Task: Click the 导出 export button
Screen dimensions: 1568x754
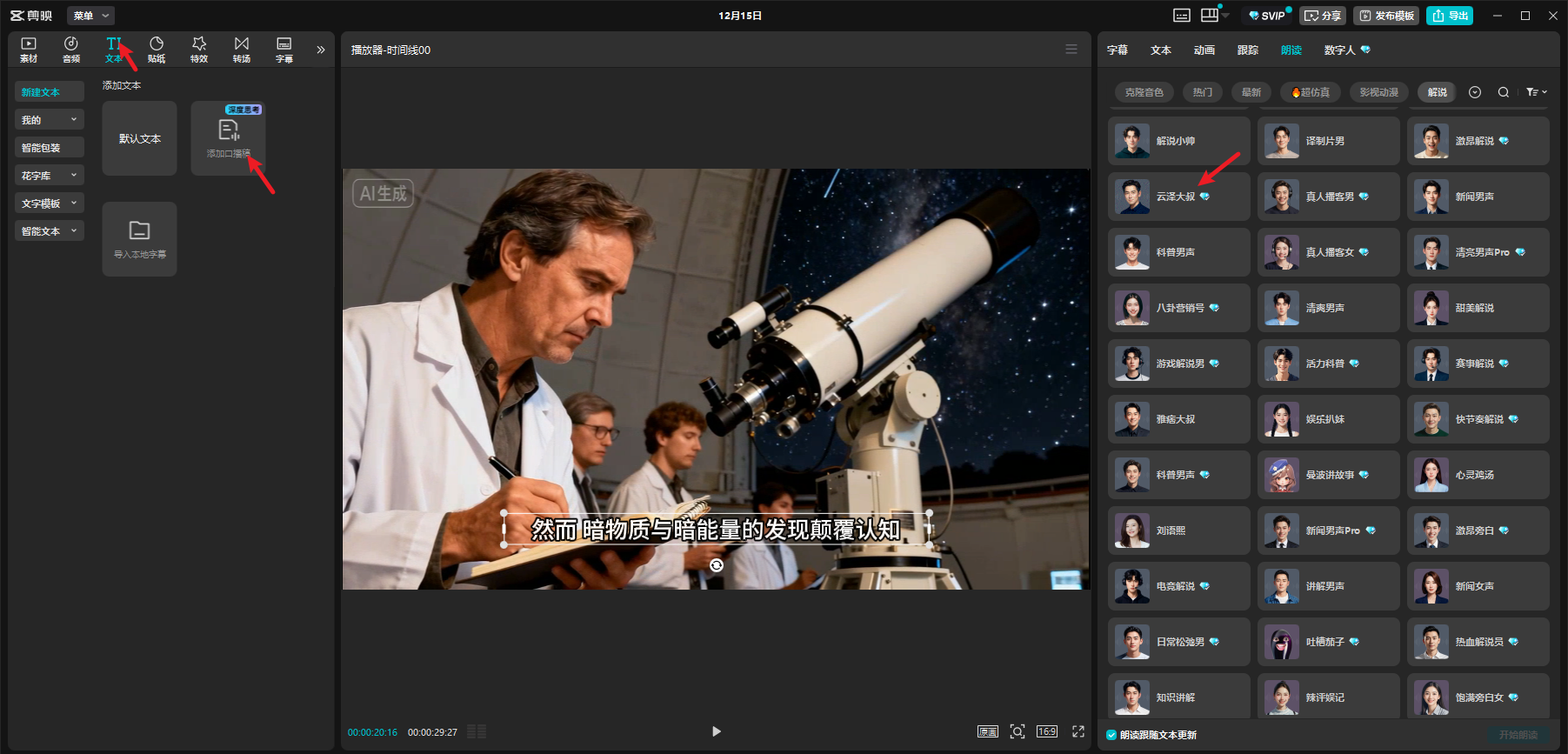Action: coord(1450,16)
